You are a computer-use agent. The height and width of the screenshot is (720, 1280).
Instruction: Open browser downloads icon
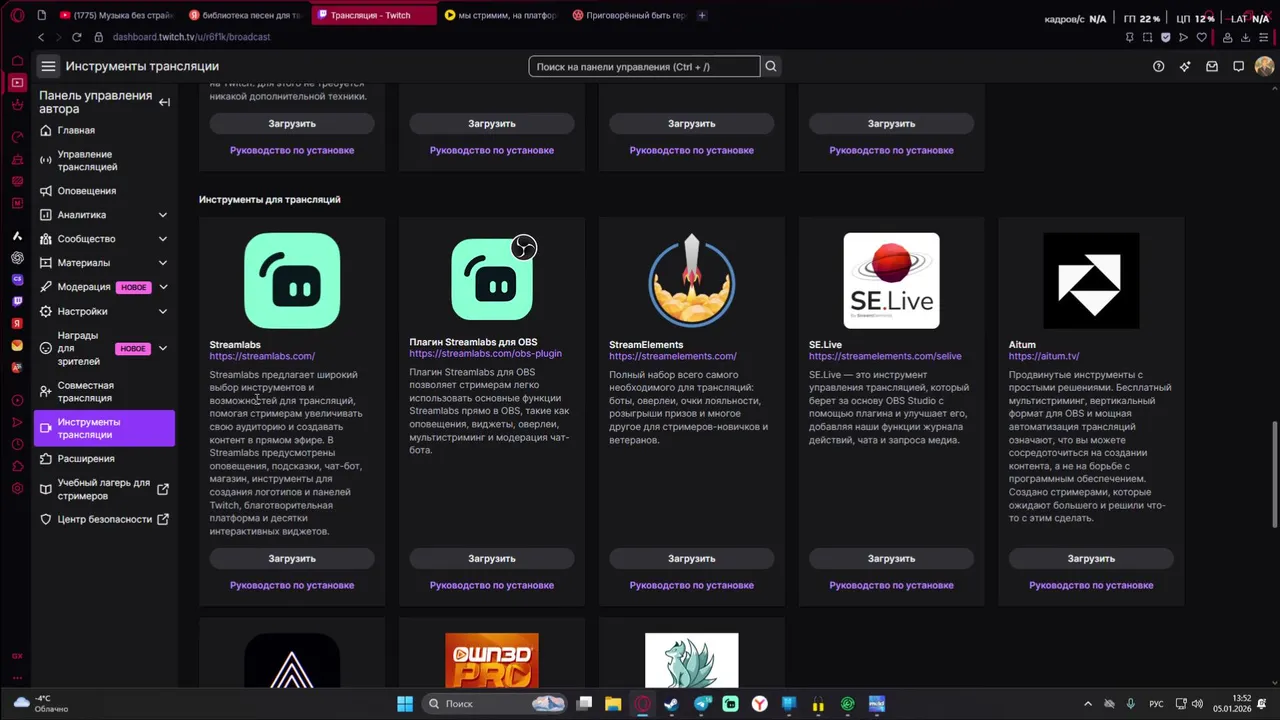click(x=1246, y=37)
